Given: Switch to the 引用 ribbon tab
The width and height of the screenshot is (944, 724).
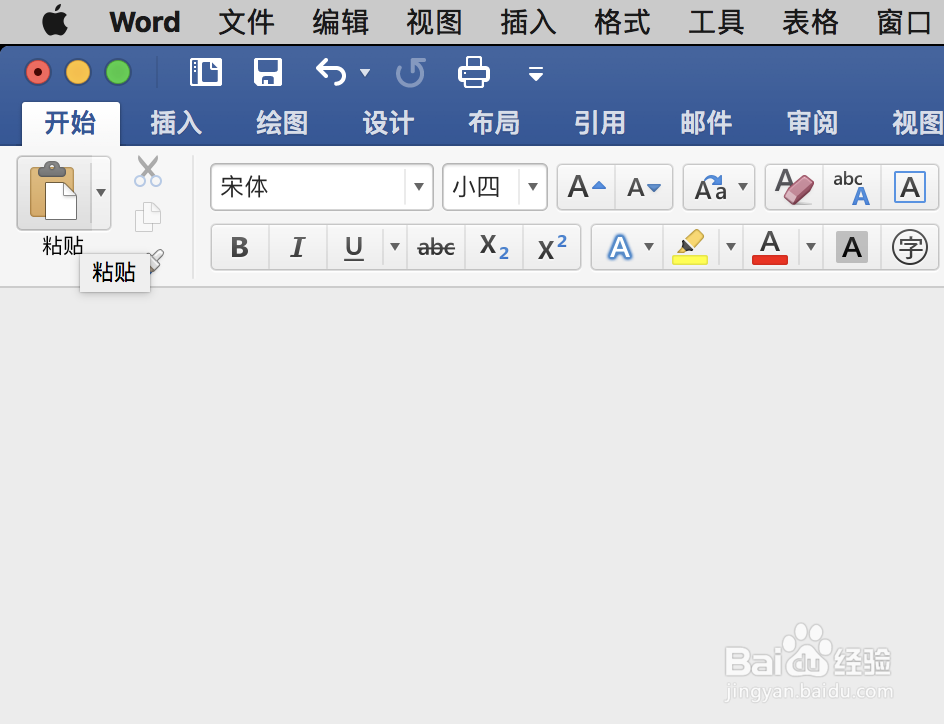Looking at the screenshot, I should click(600, 123).
